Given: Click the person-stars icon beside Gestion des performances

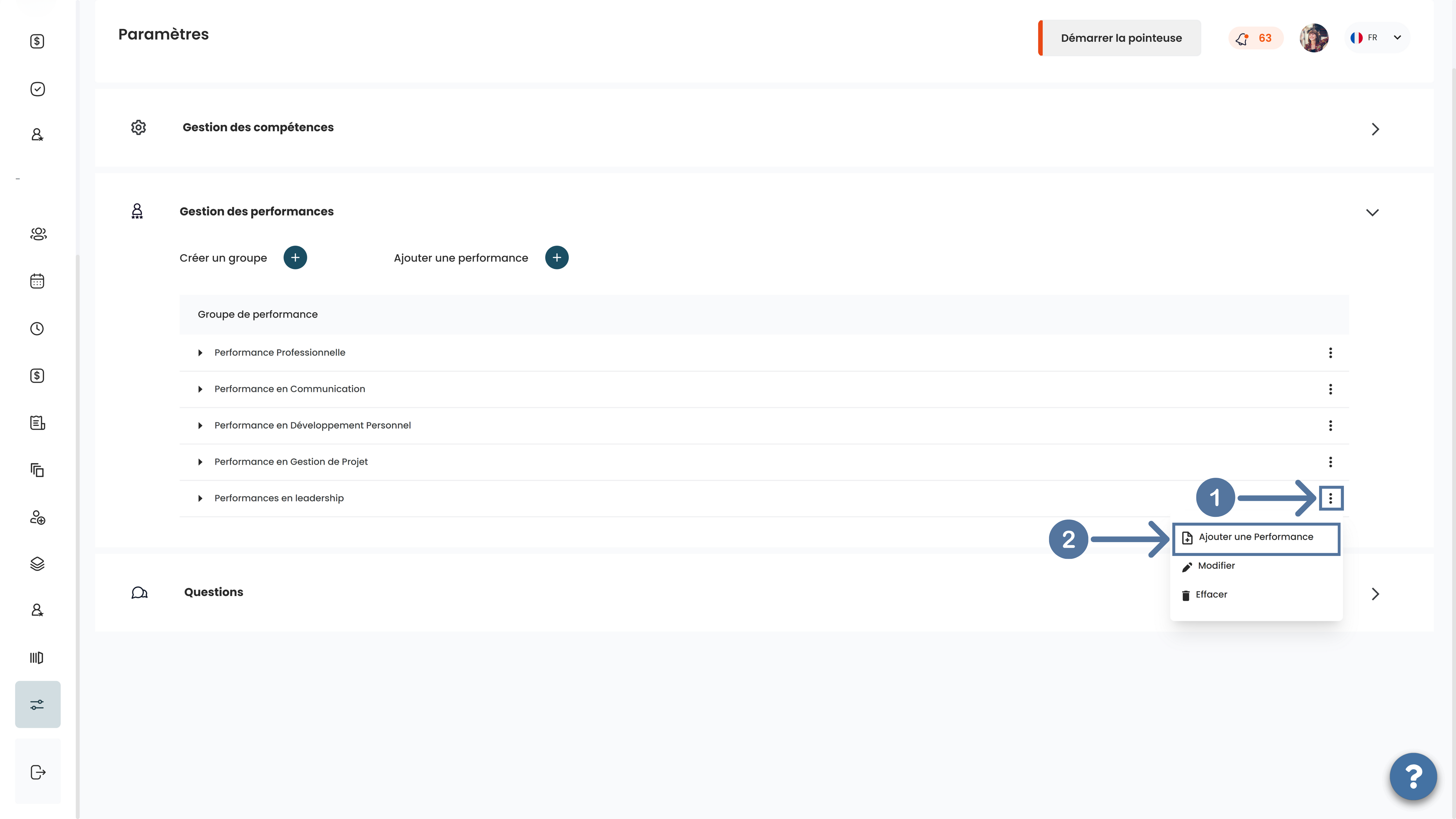Looking at the screenshot, I should [137, 211].
